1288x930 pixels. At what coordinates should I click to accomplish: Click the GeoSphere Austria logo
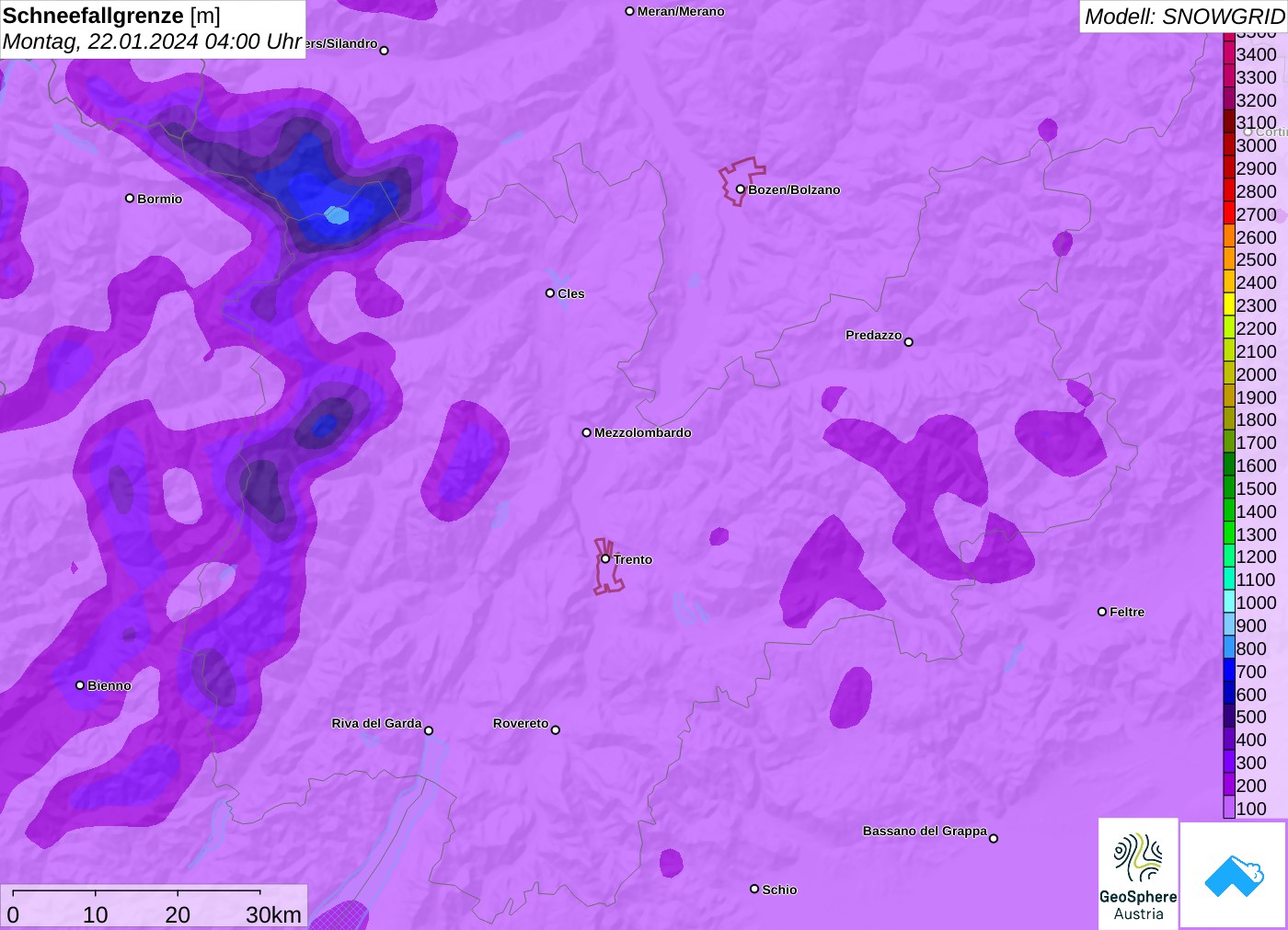(x=1138, y=874)
